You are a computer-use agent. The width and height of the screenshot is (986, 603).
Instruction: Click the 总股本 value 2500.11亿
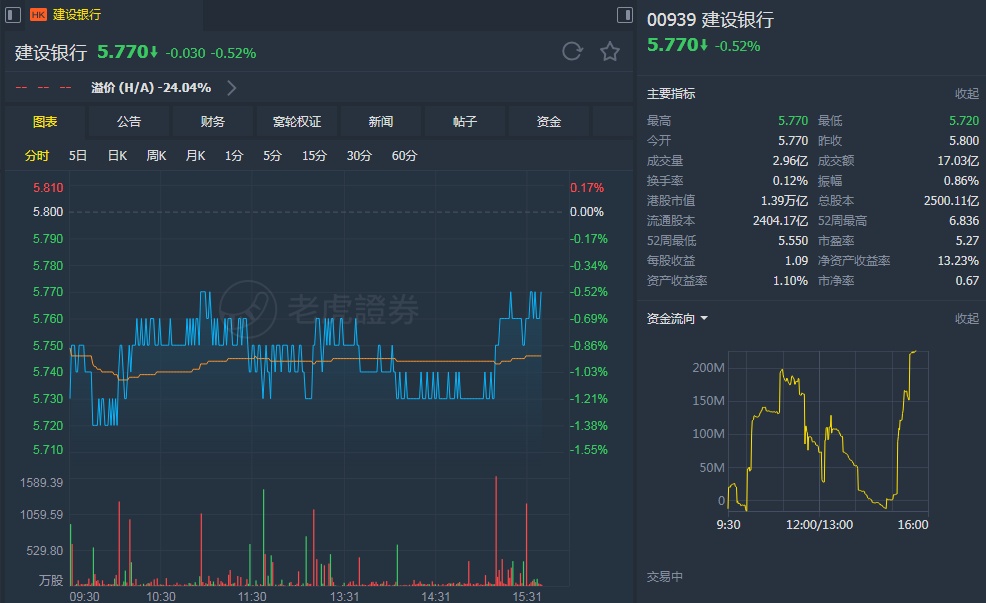pos(951,201)
